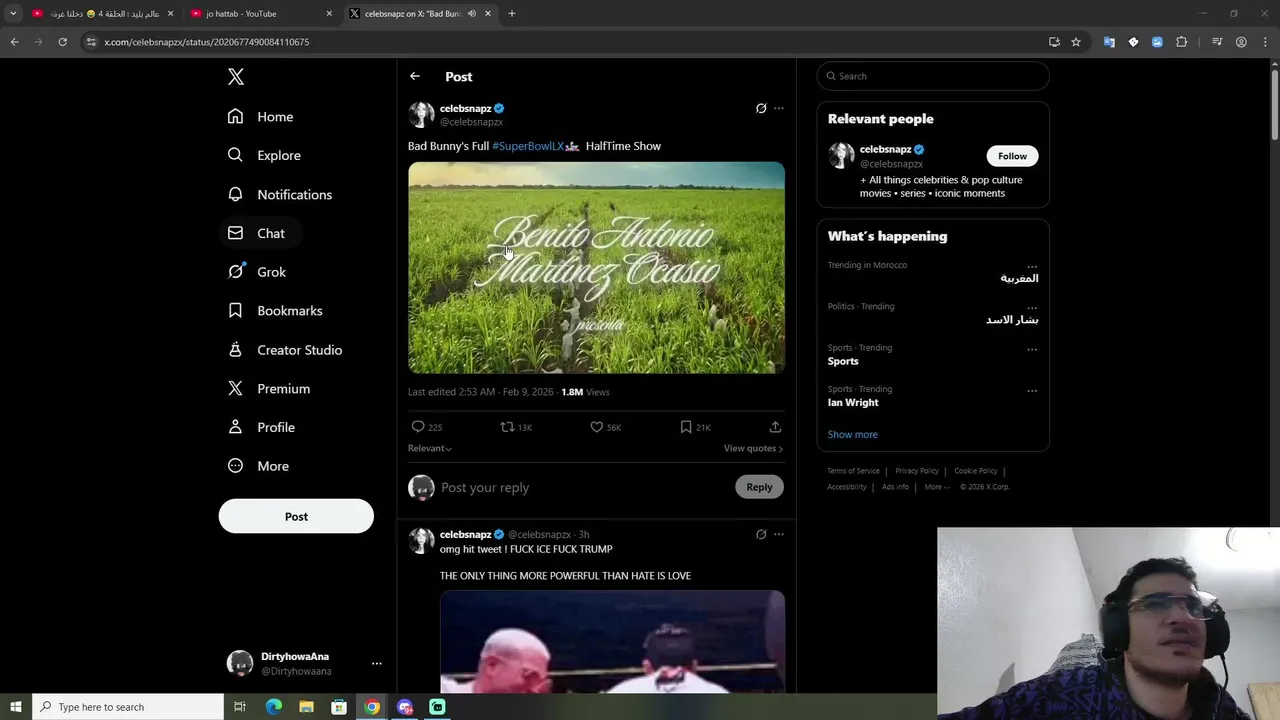Click the Reply button
The height and width of the screenshot is (720, 1280).
pyautogui.click(x=759, y=487)
